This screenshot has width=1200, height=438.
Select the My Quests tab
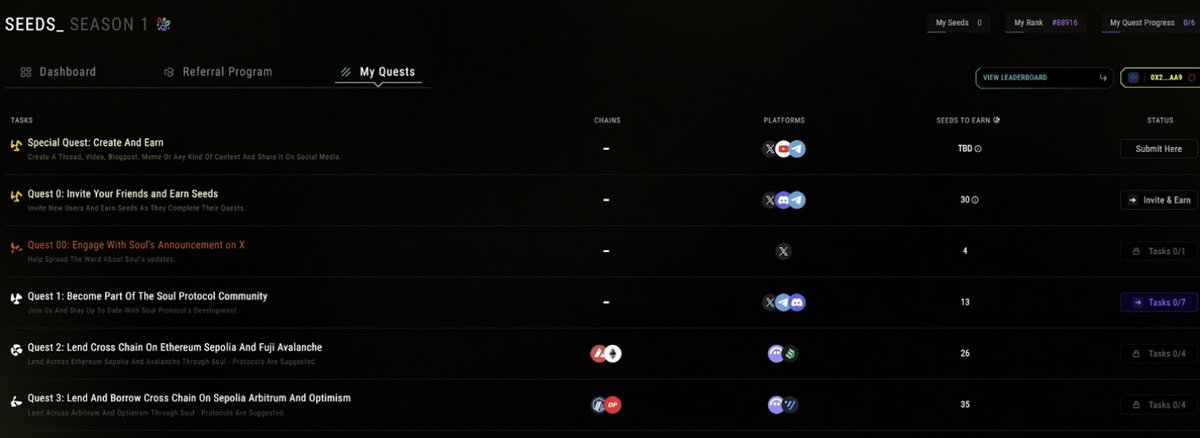click(x=378, y=72)
